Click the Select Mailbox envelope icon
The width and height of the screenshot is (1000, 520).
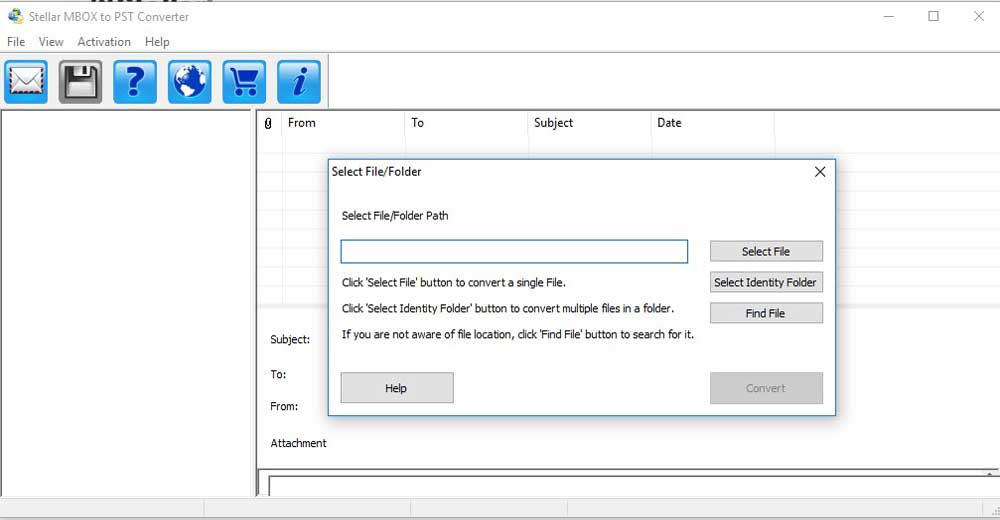pyautogui.click(x=26, y=82)
